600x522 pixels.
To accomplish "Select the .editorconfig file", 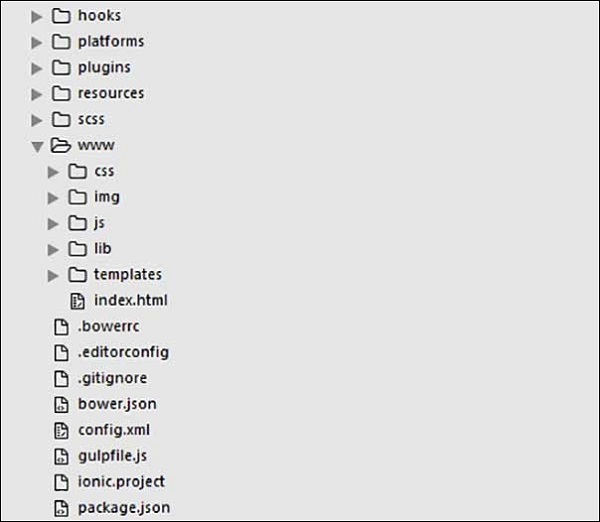I will (123, 353).
